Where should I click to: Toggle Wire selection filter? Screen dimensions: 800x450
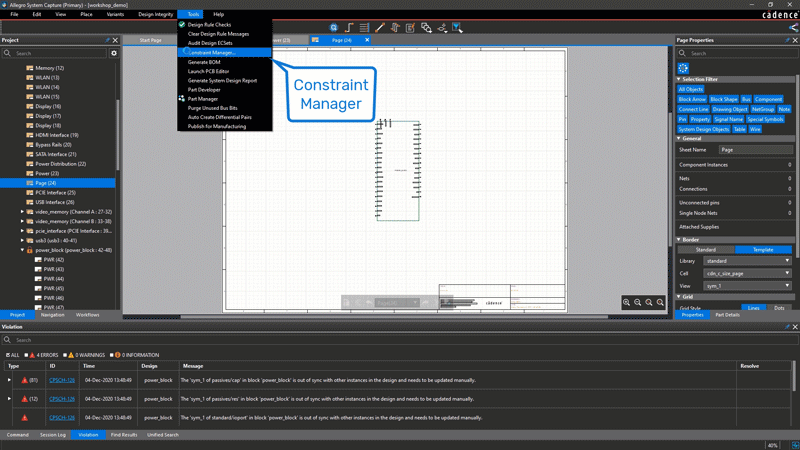click(755, 129)
